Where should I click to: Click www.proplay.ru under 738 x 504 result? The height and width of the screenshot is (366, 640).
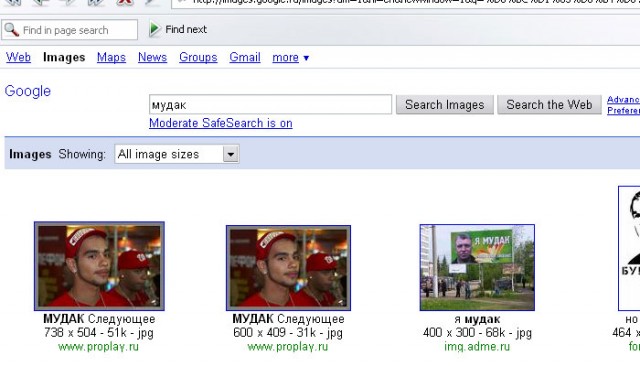pos(98,347)
